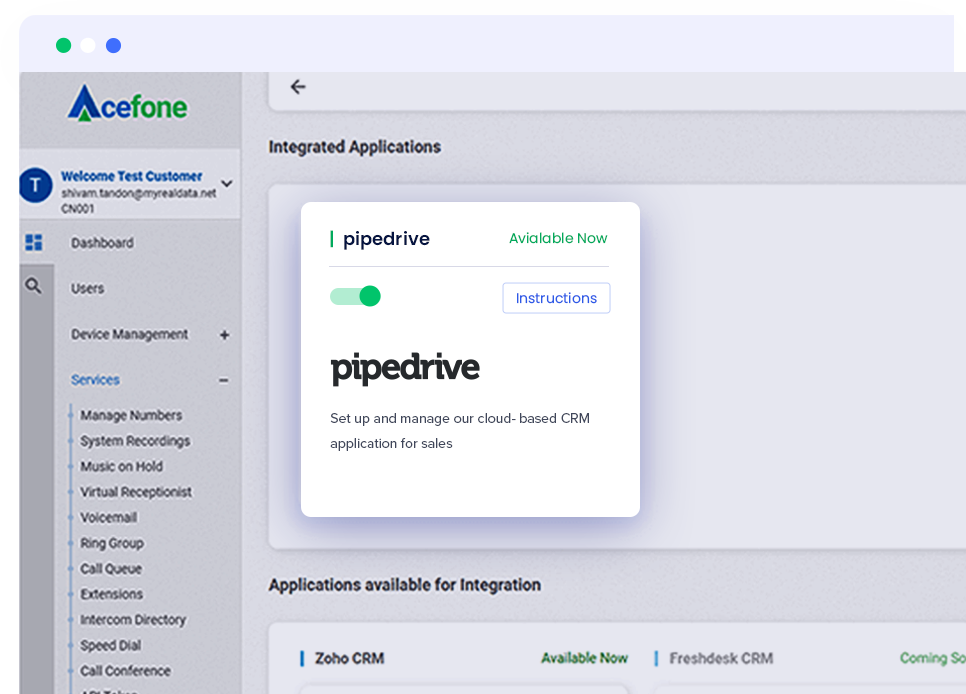Open the Welcome Test Customer dropdown chevron
This screenshot has width=966, height=694.
227,184
